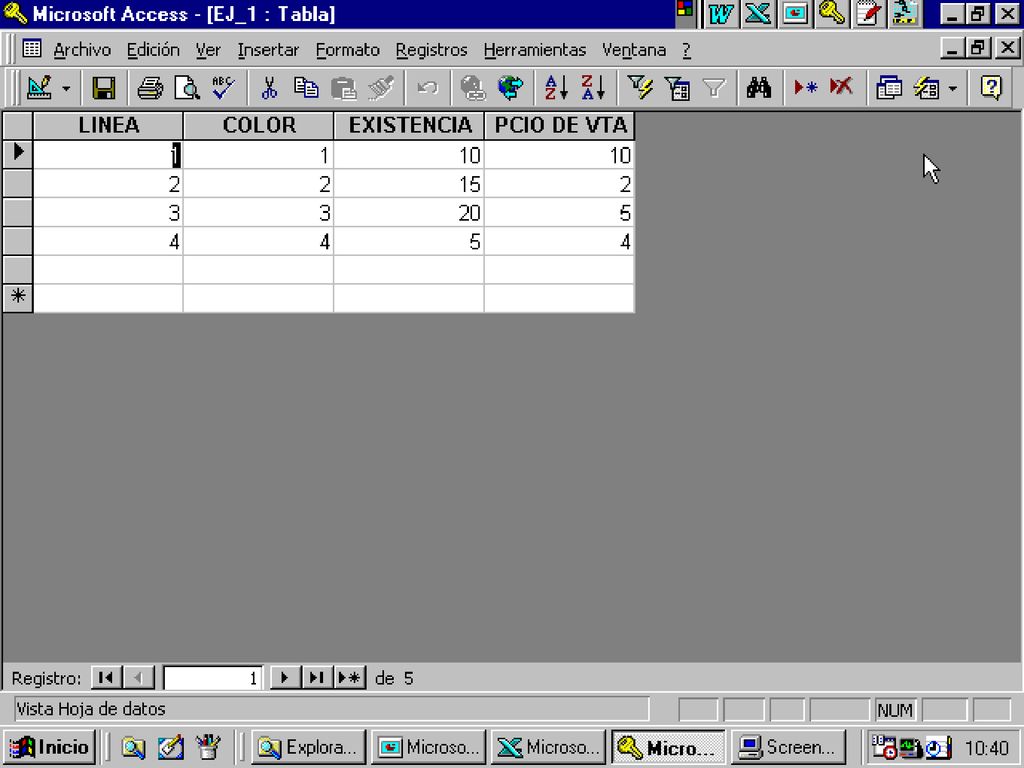The height and width of the screenshot is (768, 1024).
Task: Click EXISTENCIA cell containing 15
Action: [x=409, y=184]
